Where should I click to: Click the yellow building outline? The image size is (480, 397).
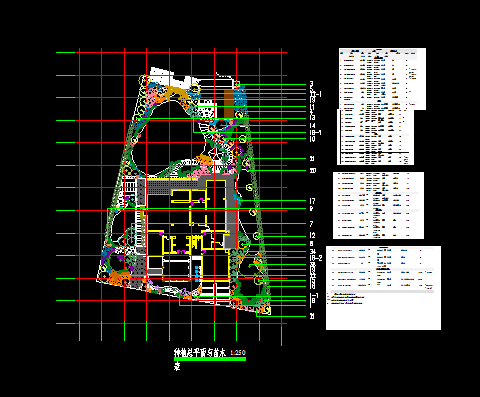click(188, 230)
